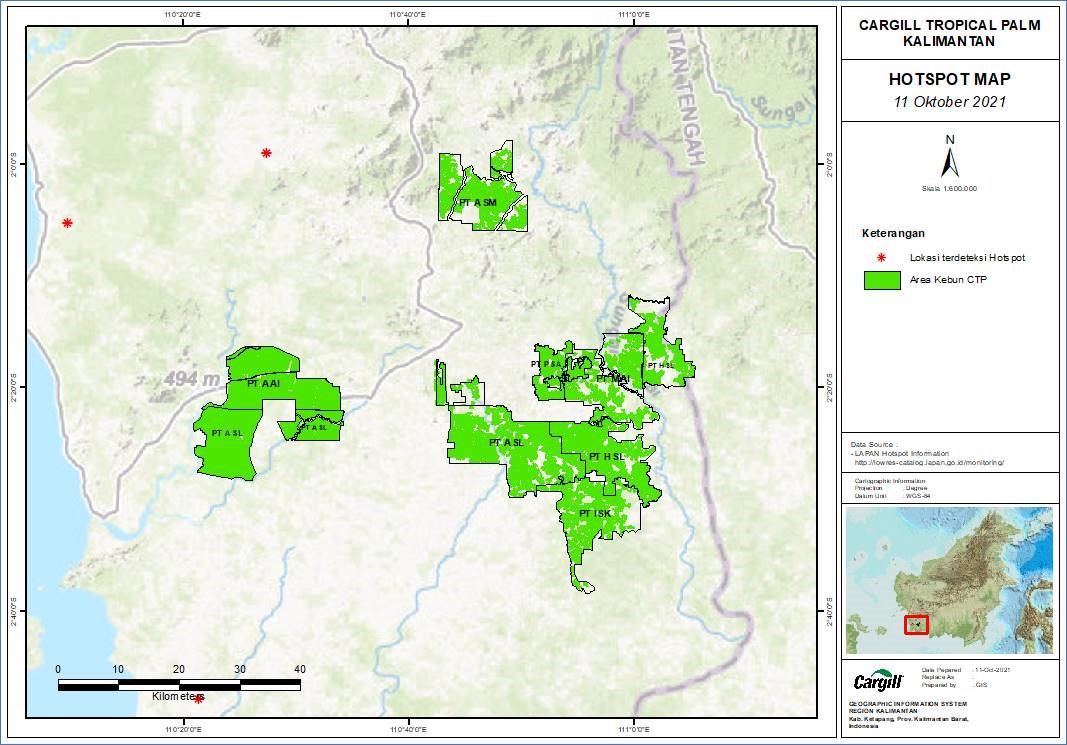Select the 'REGION KALIMANTAN' footer line
Screen dimensions: 1067x745
coord(883,711)
